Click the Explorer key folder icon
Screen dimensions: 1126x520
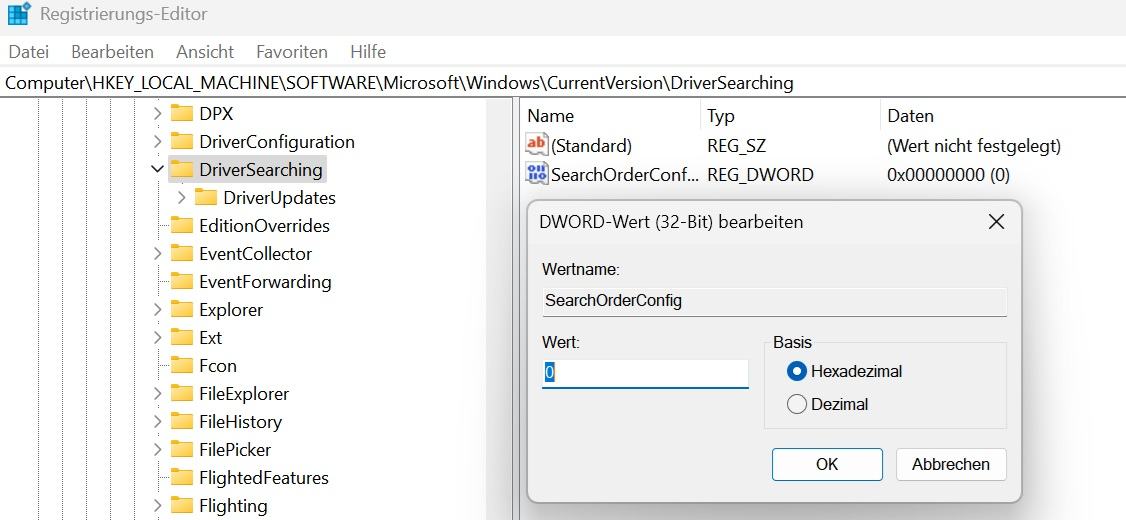181,309
